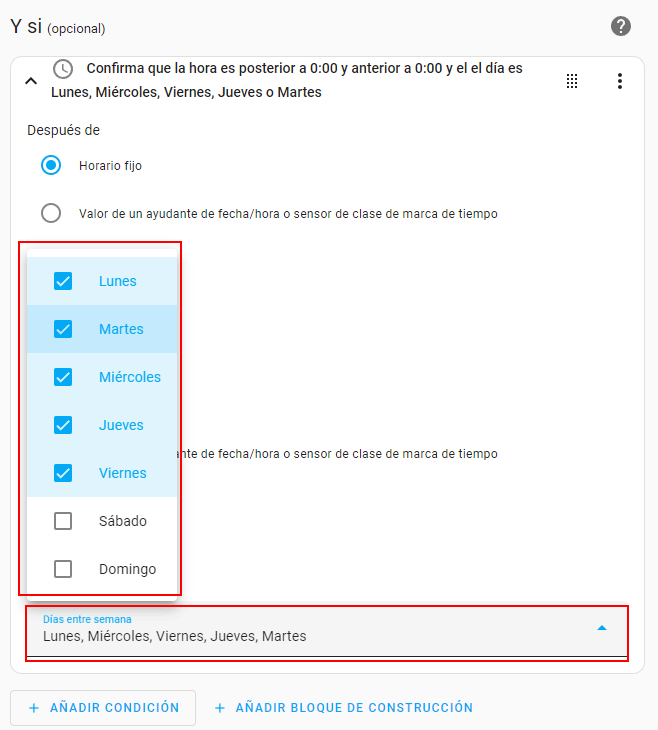The height and width of the screenshot is (730, 658).
Task: Toggle the Viernes checkbox
Action: pyautogui.click(x=63, y=473)
